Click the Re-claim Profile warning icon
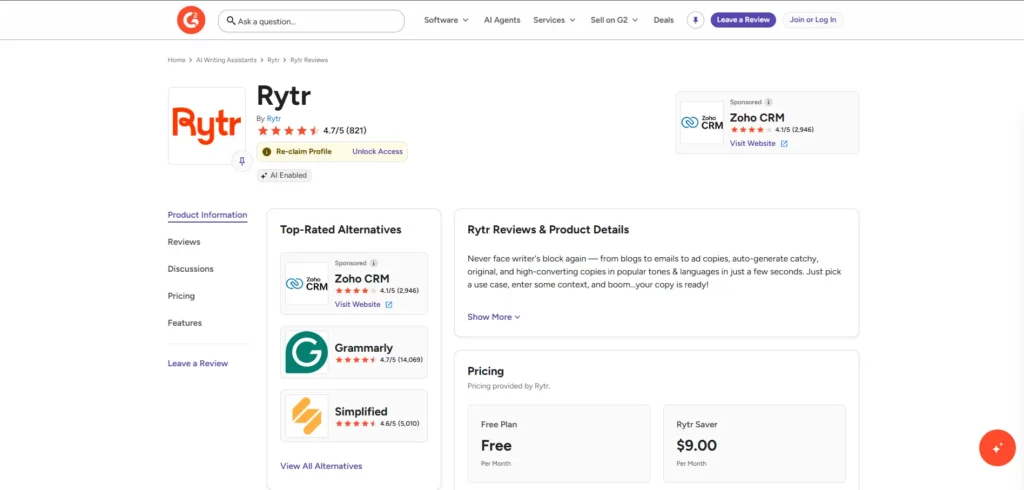 tap(266, 152)
